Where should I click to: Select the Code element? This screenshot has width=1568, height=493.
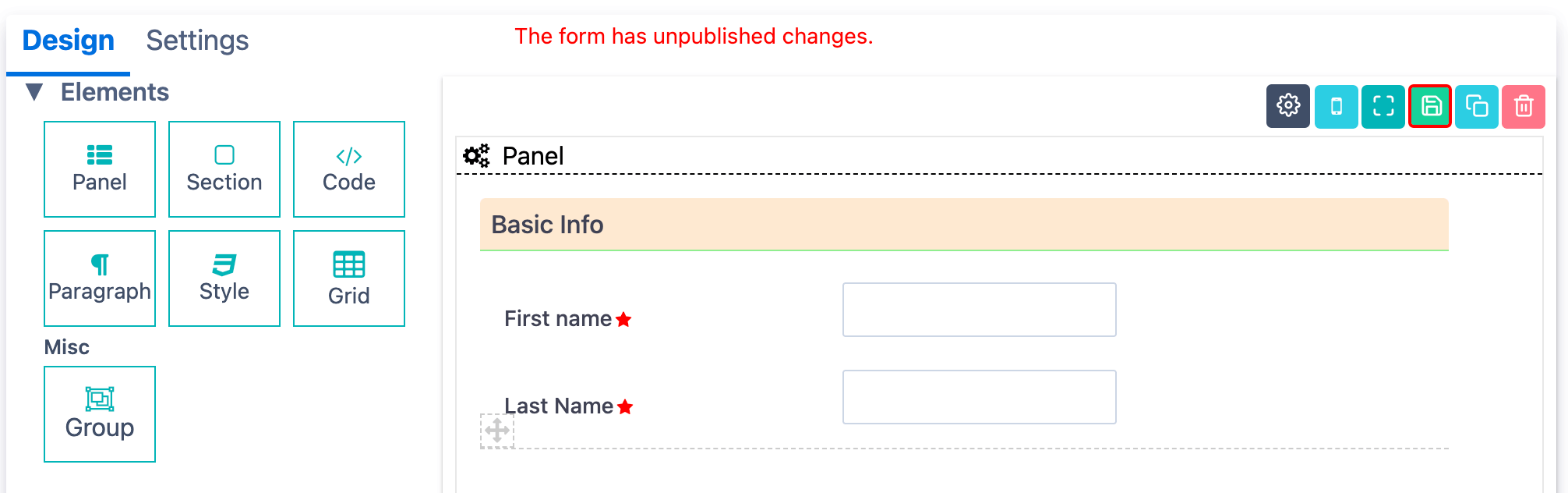(x=348, y=168)
